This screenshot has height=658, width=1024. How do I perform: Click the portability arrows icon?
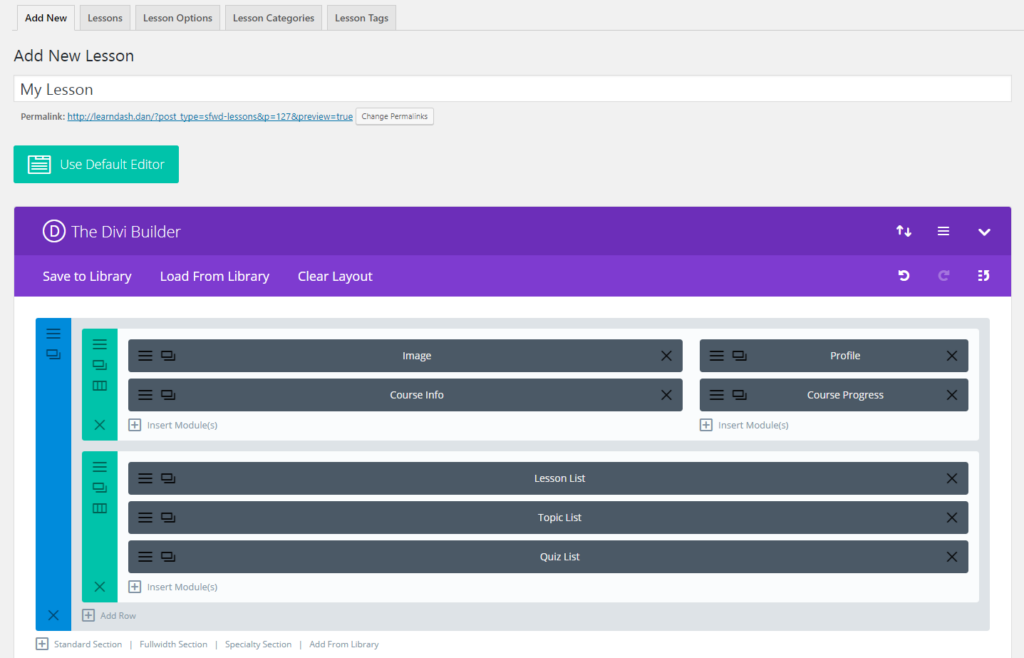pyautogui.click(x=904, y=231)
